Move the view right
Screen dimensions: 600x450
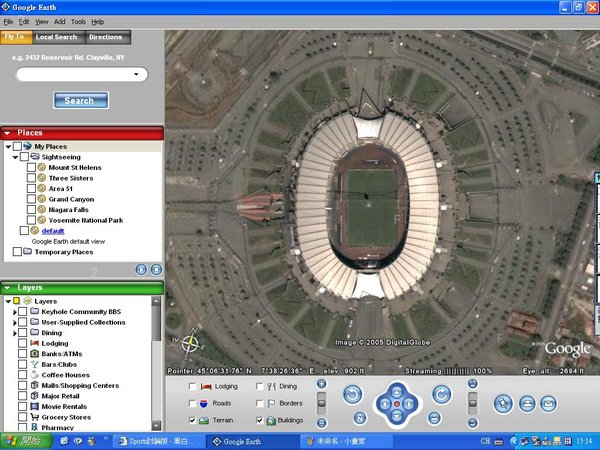(x=409, y=404)
